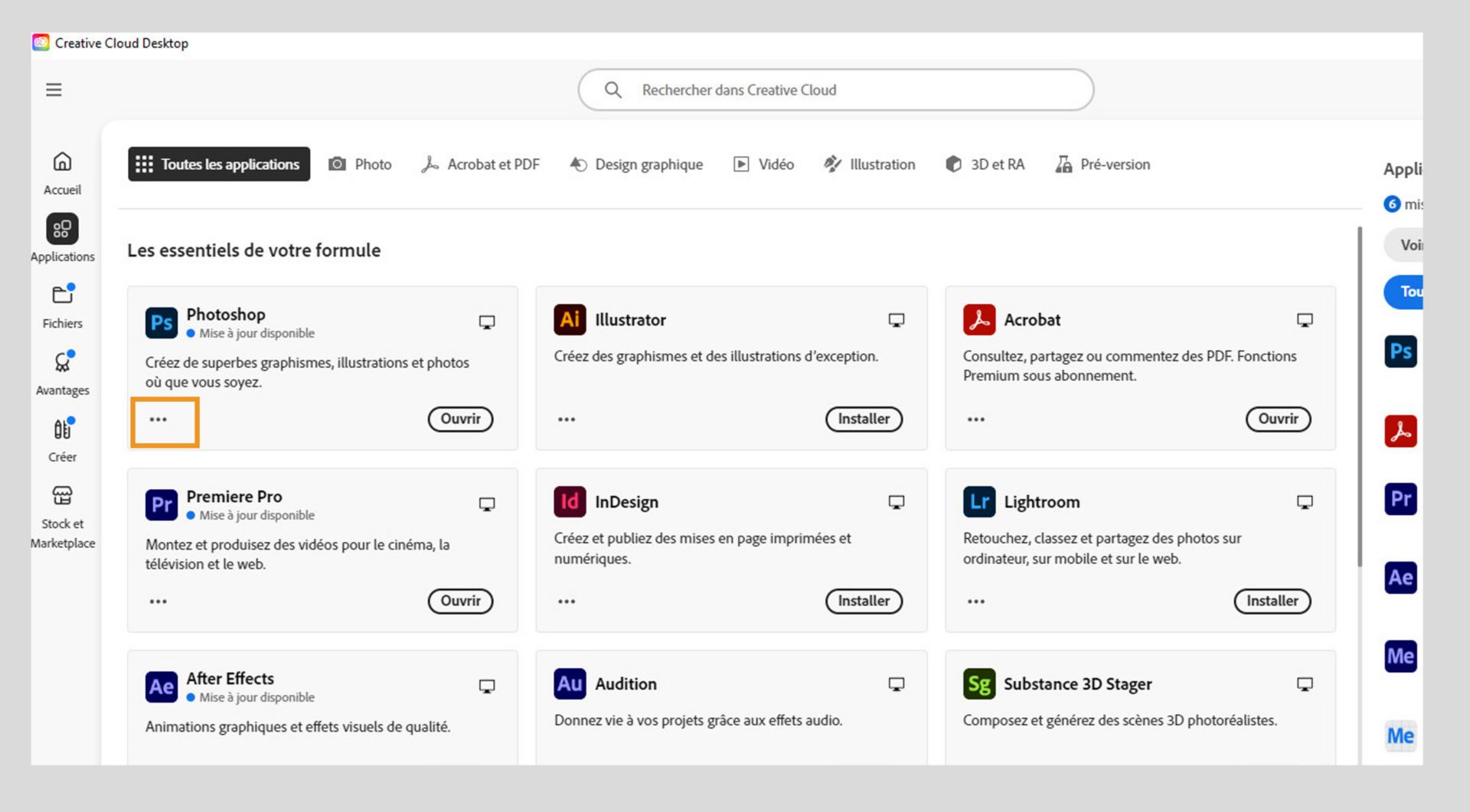This screenshot has width=1470, height=812.
Task: Open Stock et Marketplace
Action: point(62,496)
